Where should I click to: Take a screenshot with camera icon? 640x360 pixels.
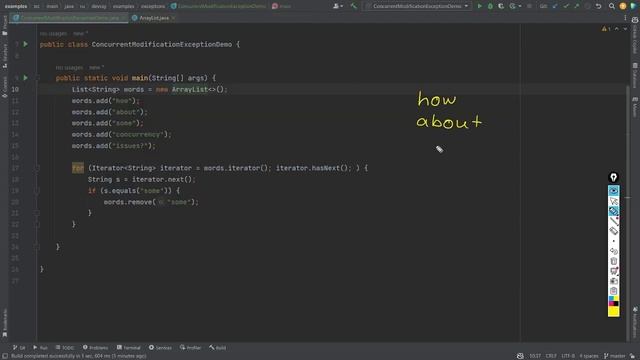click(x=613, y=281)
